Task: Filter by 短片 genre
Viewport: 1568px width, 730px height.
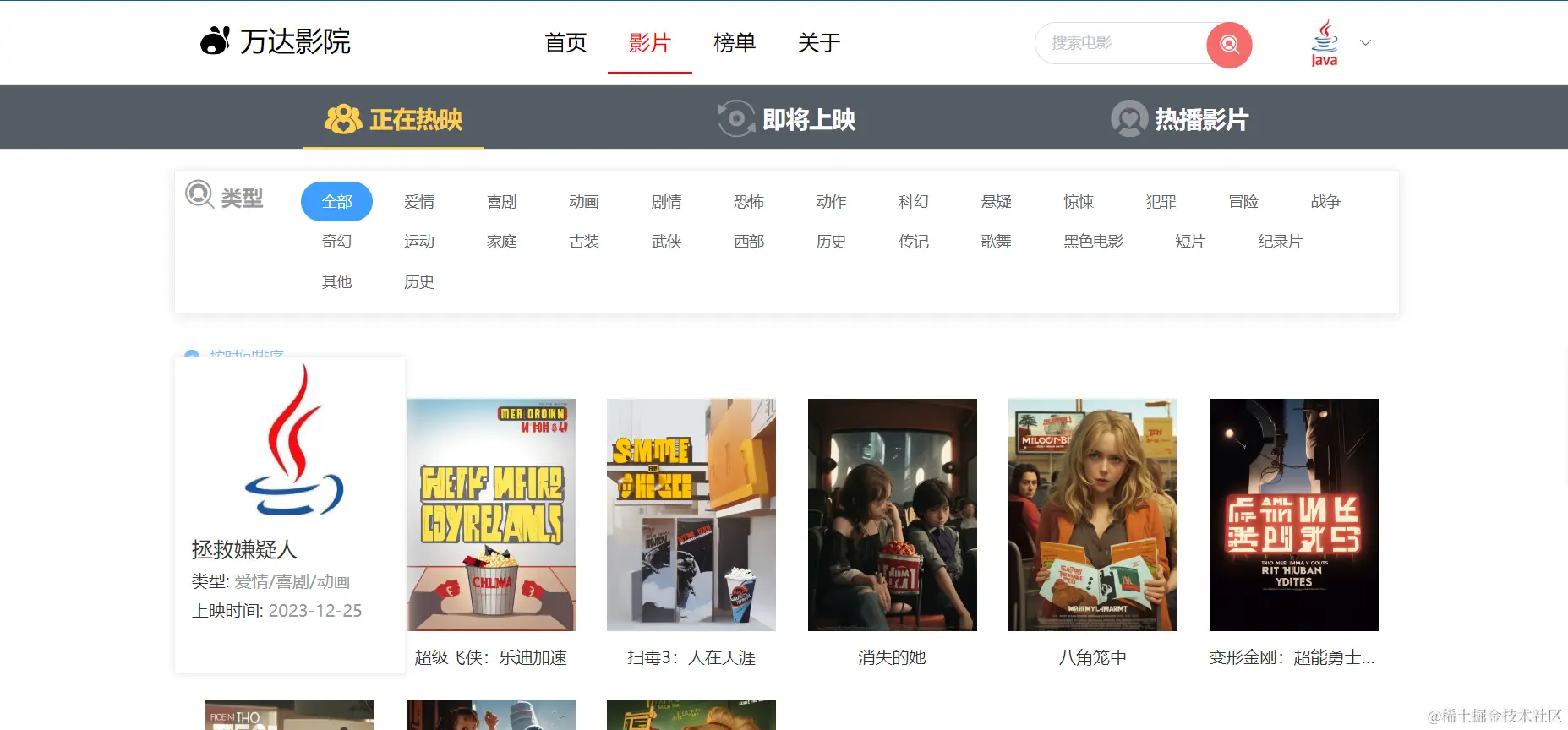Action: (x=1189, y=241)
